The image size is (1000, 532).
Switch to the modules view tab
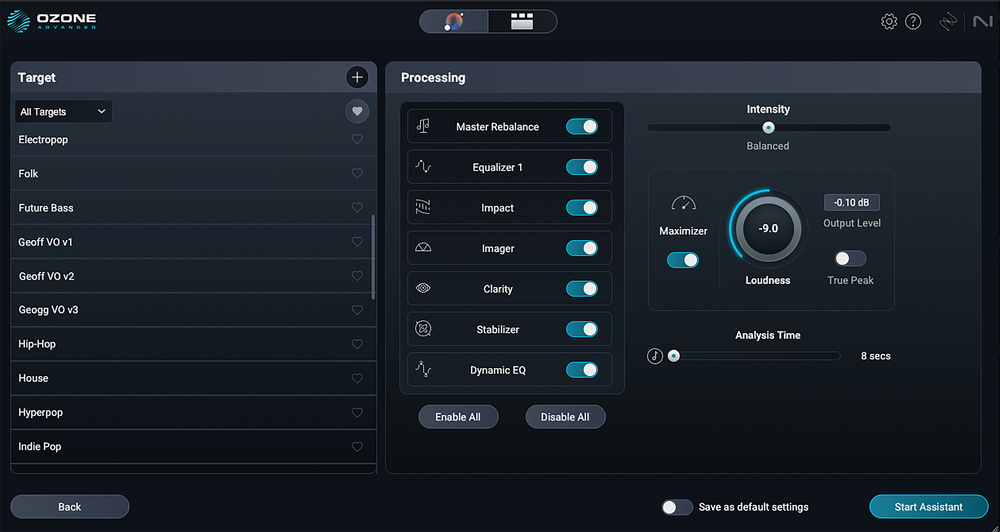point(522,22)
